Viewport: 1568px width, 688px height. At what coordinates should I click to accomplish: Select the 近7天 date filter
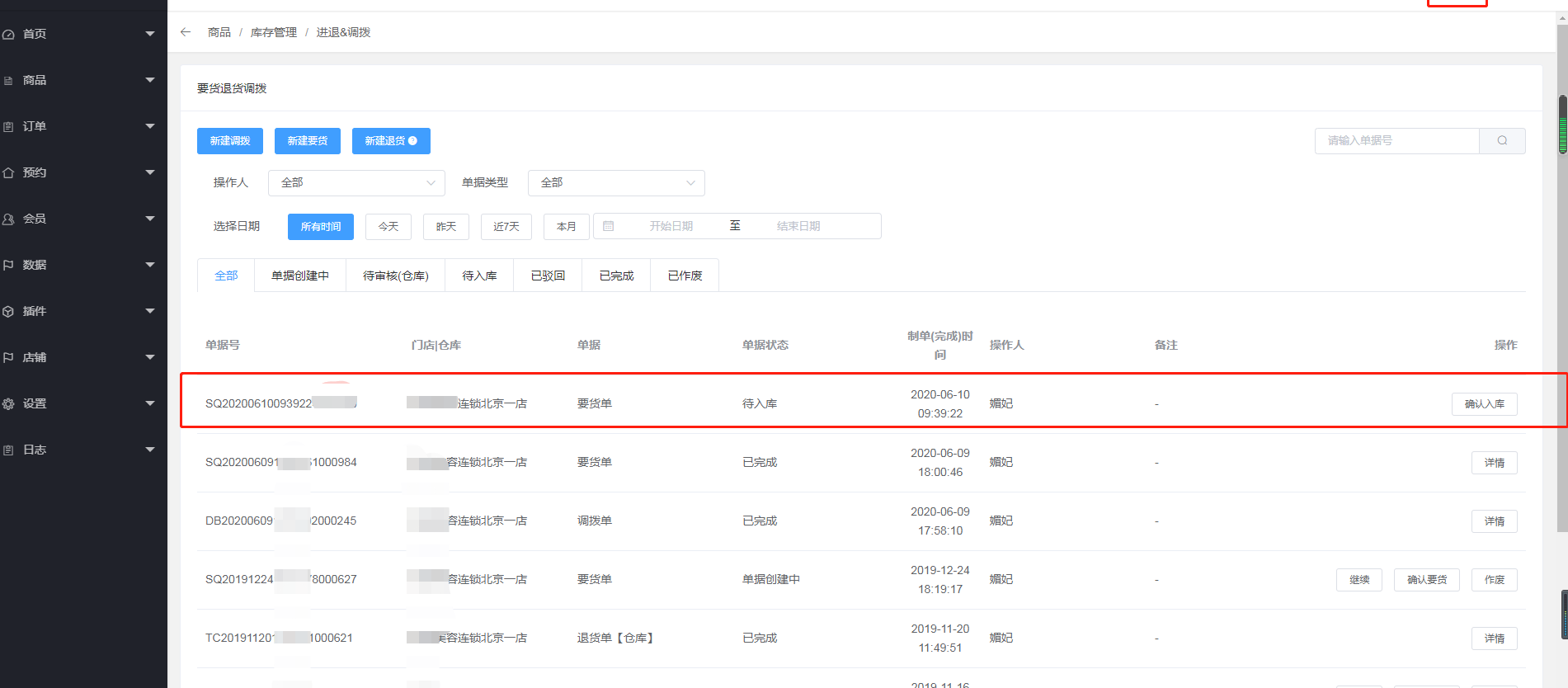pos(506,227)
